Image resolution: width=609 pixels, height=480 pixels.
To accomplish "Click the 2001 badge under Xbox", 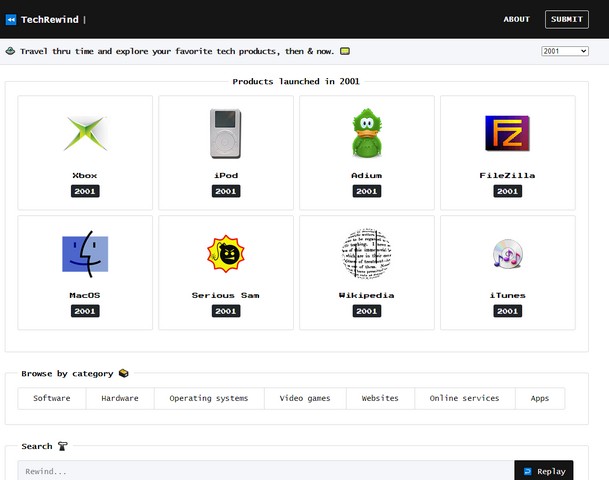I will point(85,191).
